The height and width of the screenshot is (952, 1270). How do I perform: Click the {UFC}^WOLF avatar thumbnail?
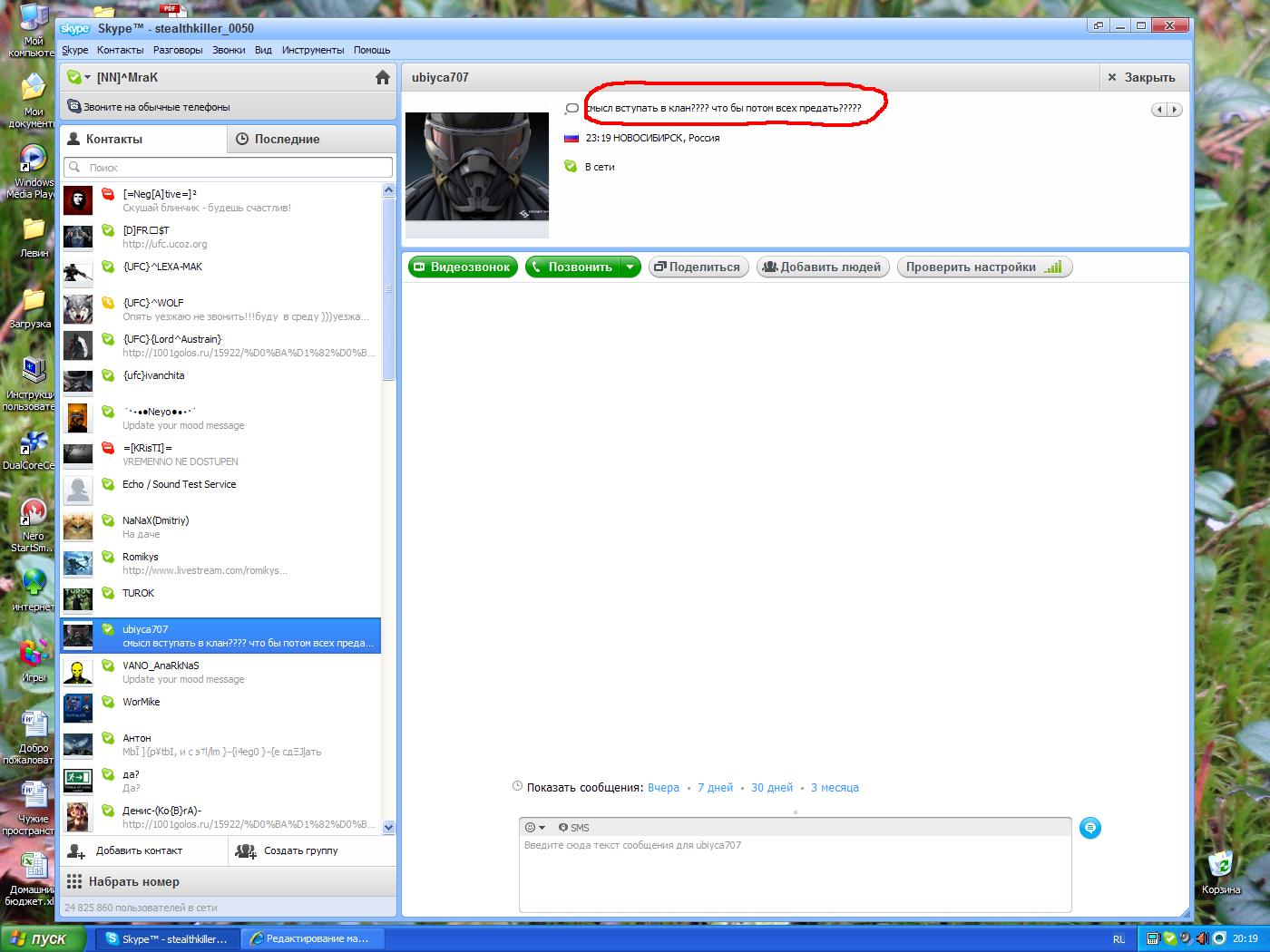coord(78,309)
